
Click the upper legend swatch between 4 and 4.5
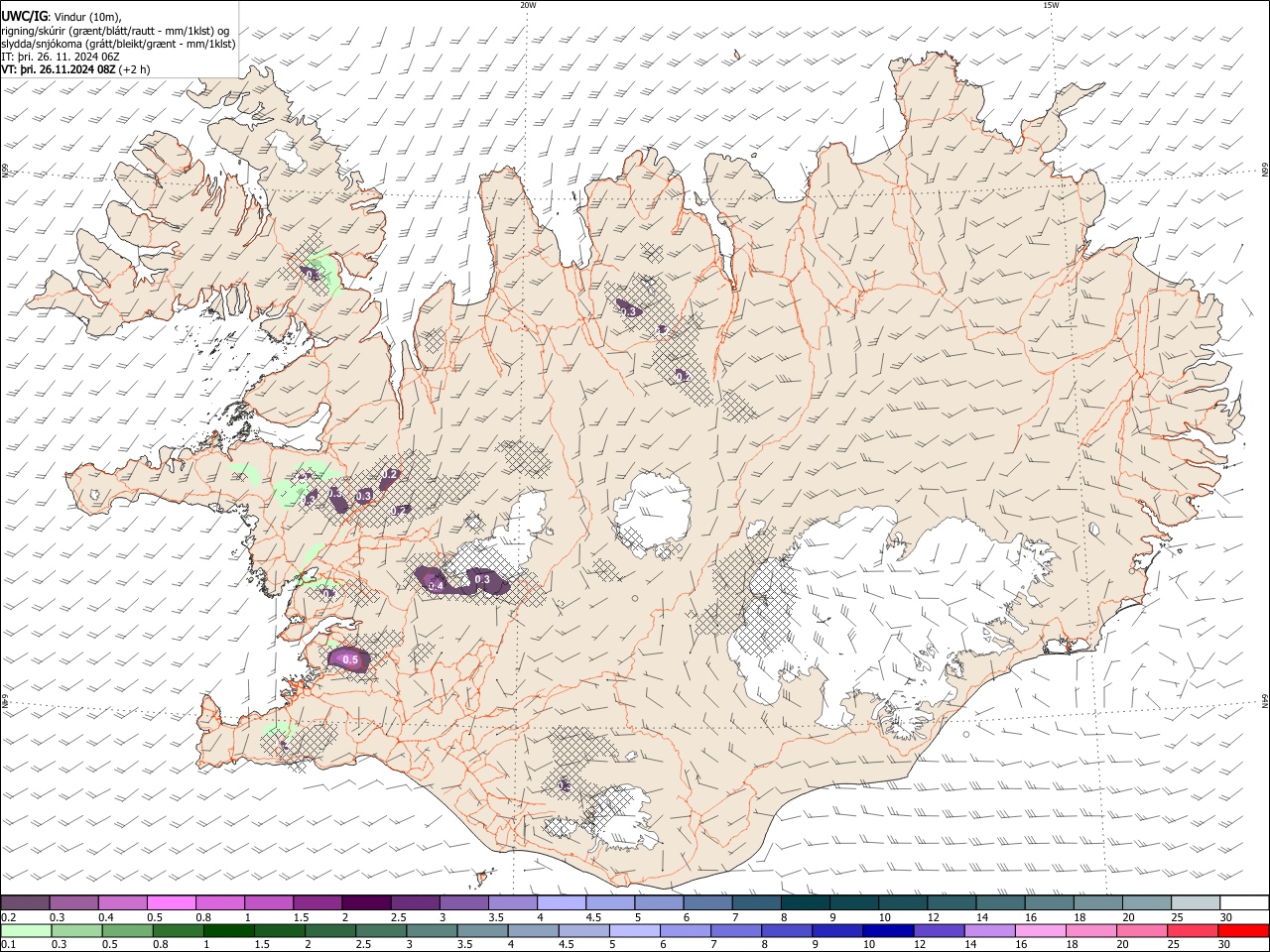point(562,902)
